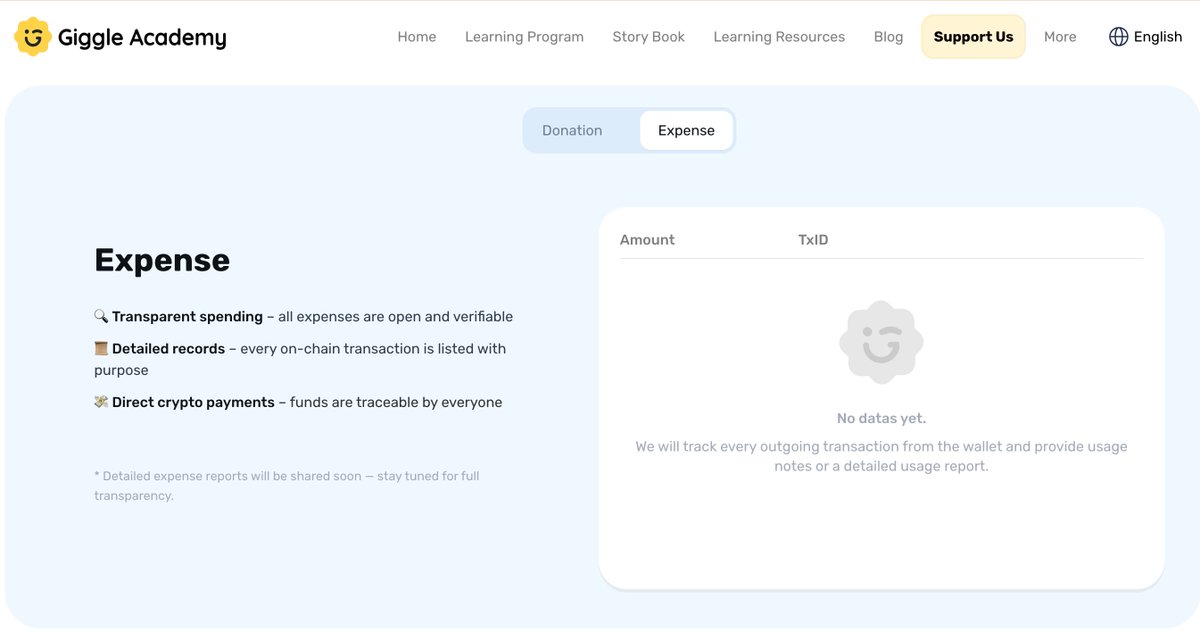This screenshot has height=632, width=1200.
Task: Click the money emoji beside Direct crypto payments
Action: (x=101, y=402)
